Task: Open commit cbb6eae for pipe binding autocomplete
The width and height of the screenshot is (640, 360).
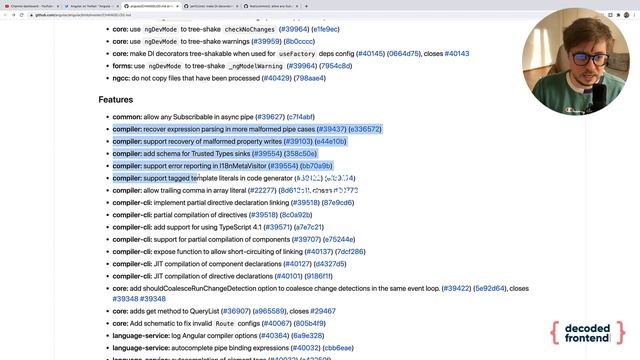Action: tap(338, 348)
